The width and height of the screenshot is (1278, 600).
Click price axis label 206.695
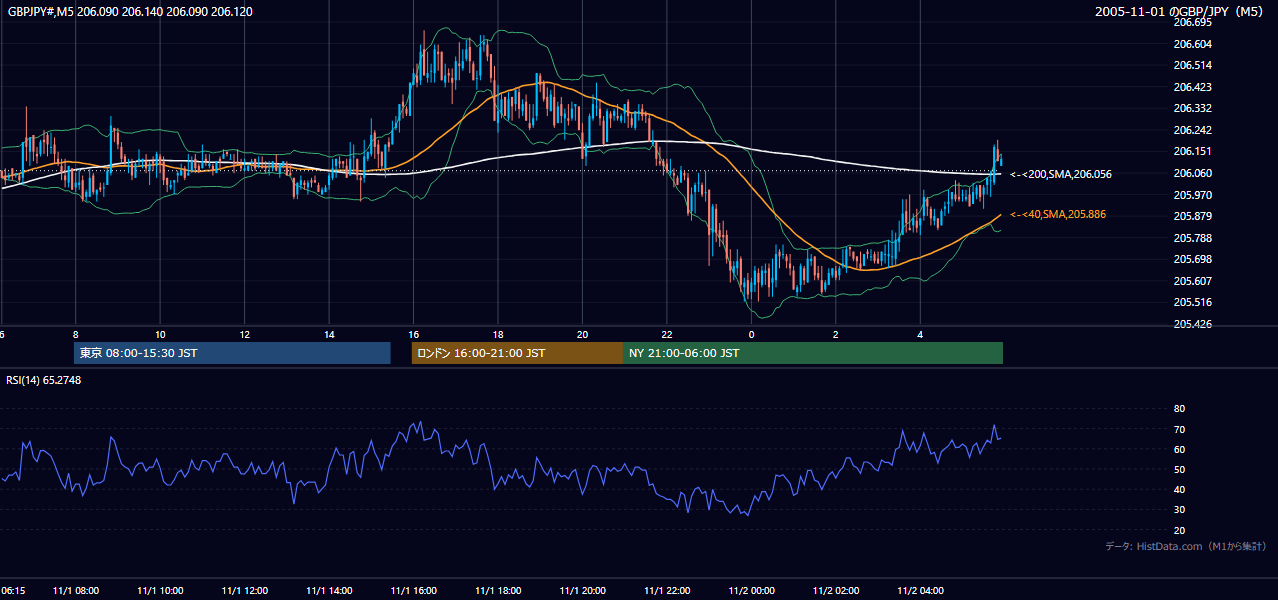pyautogui.click(x=1192, y=22)
